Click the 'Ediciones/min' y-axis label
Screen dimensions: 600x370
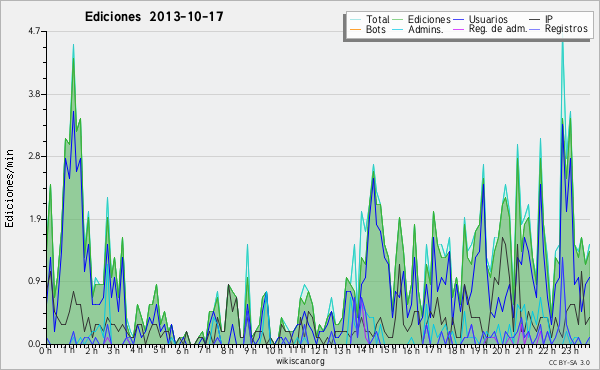point(9,188)
